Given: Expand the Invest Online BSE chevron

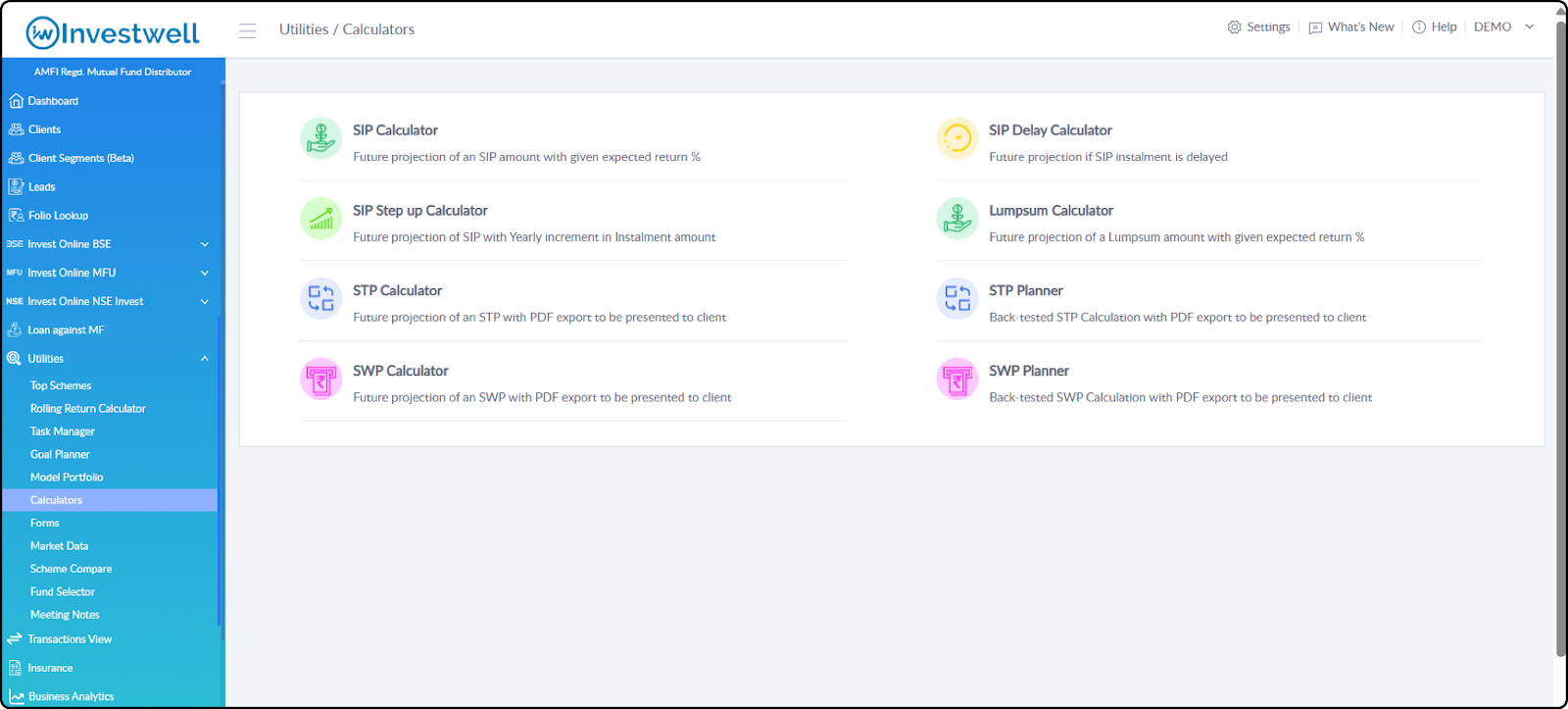Looking at the screenshot, I should point(205,244).
